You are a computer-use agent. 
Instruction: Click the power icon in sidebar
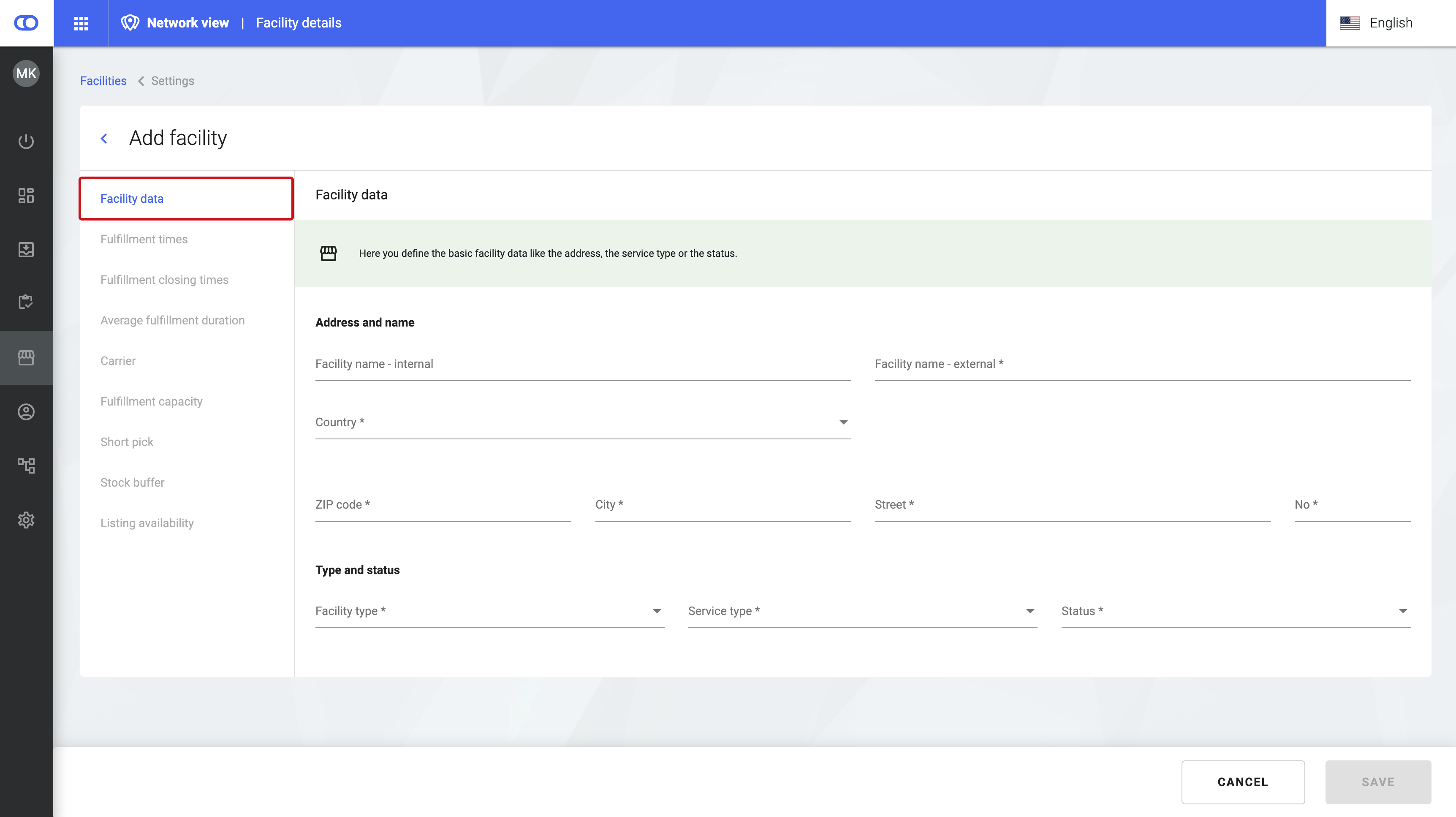[26, 142]
